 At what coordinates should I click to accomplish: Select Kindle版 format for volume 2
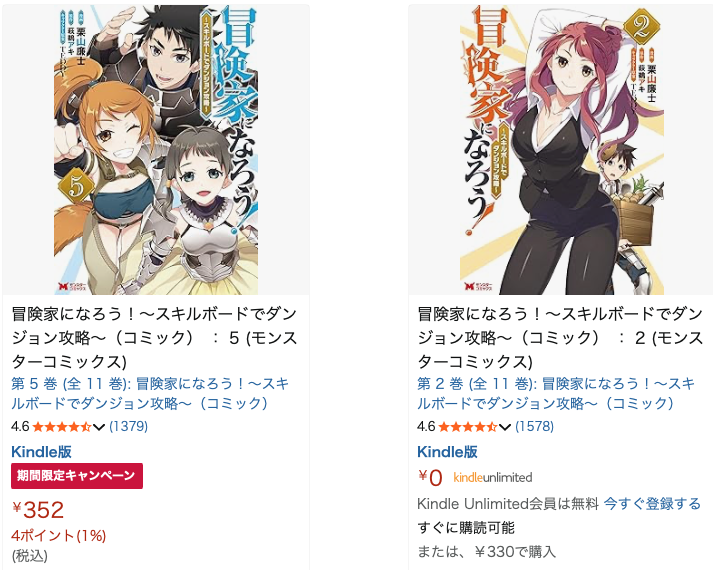(x=447, y=452)
